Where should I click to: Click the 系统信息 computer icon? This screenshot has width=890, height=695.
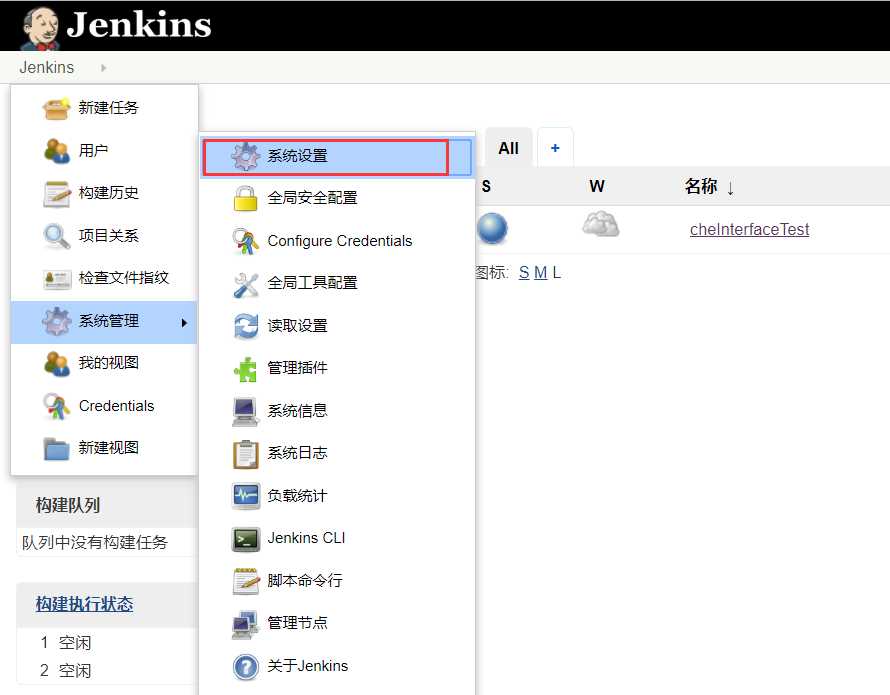(245, 412)
